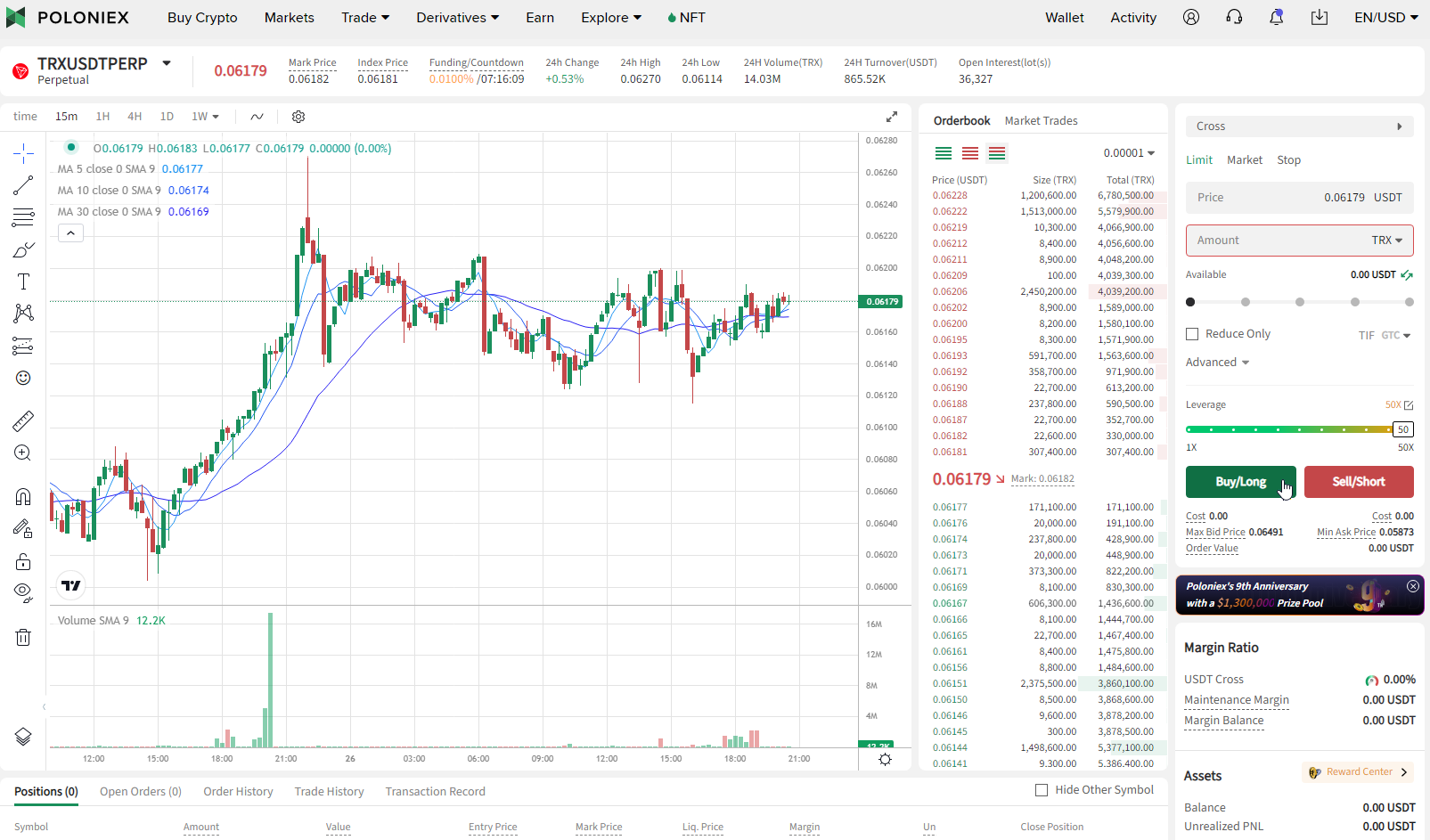
Task: Expand the Explore menu
Action: click(611, 17)
